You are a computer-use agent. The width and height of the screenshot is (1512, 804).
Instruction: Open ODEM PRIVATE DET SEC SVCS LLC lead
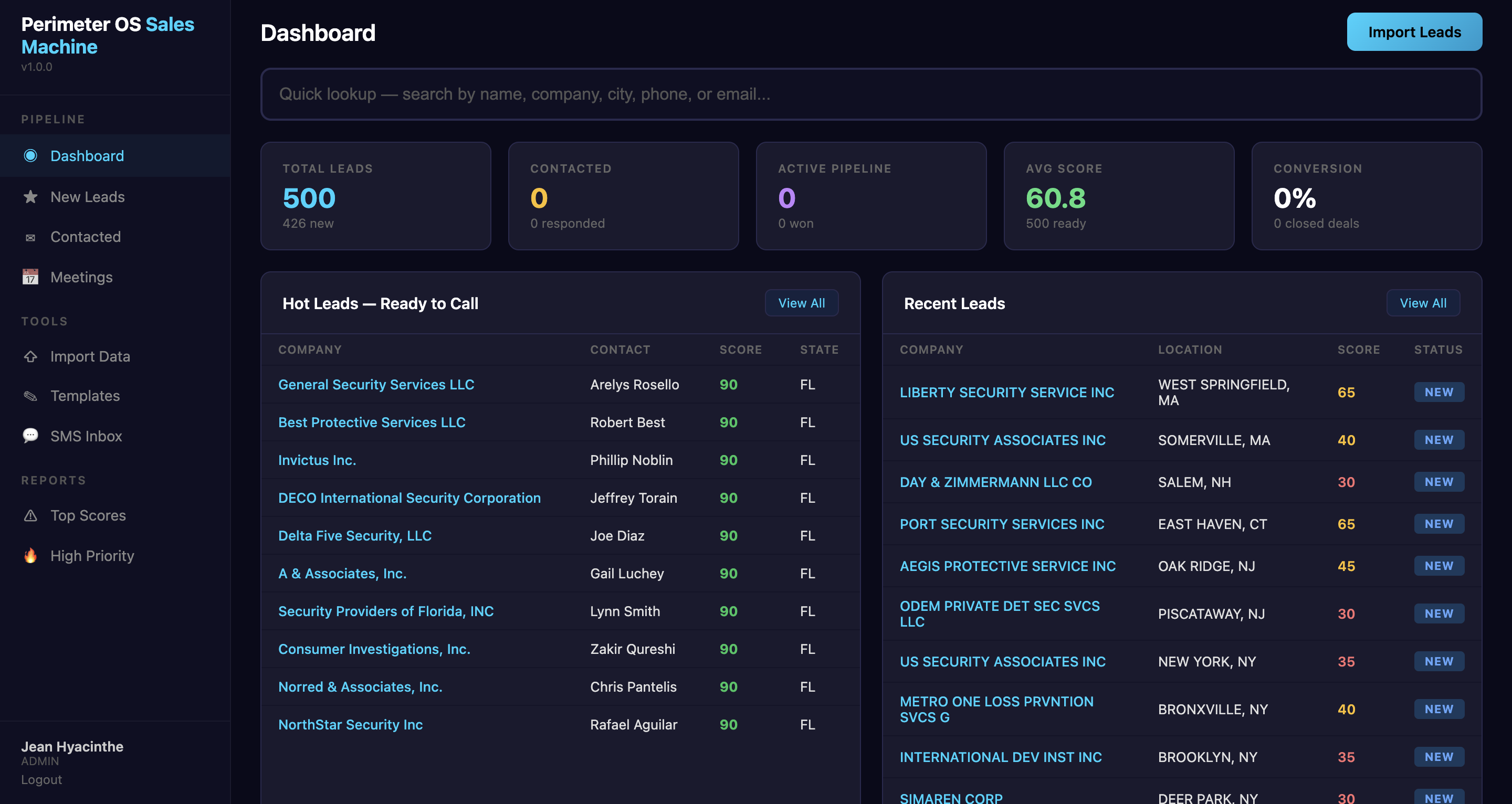(x=1000, y=613)
